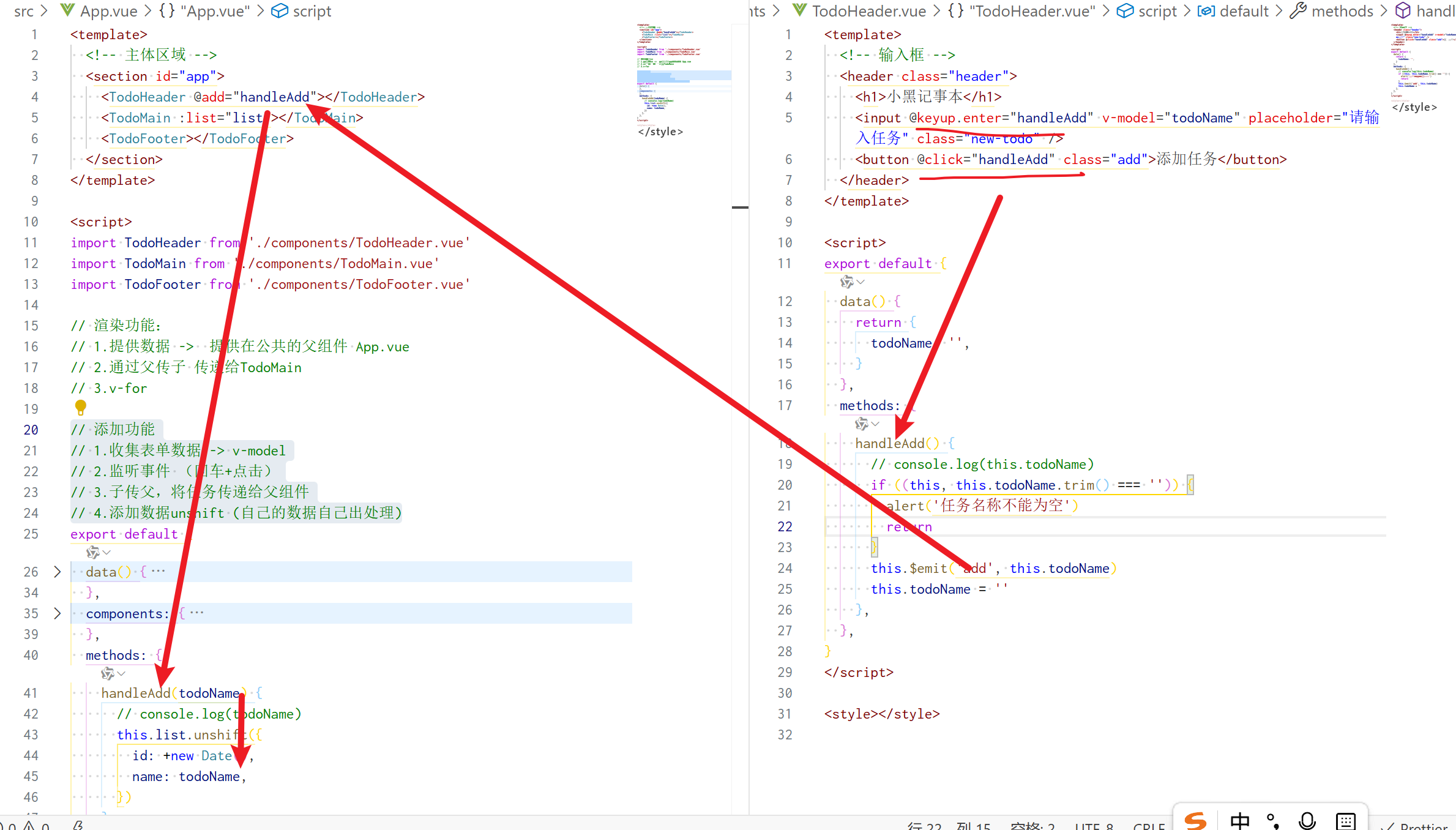Image resolution: width=1456 pixels, height=830 pixels.
Task: Select TodoHeader.vue in right breadcrumb
Action: pos(868,11)
